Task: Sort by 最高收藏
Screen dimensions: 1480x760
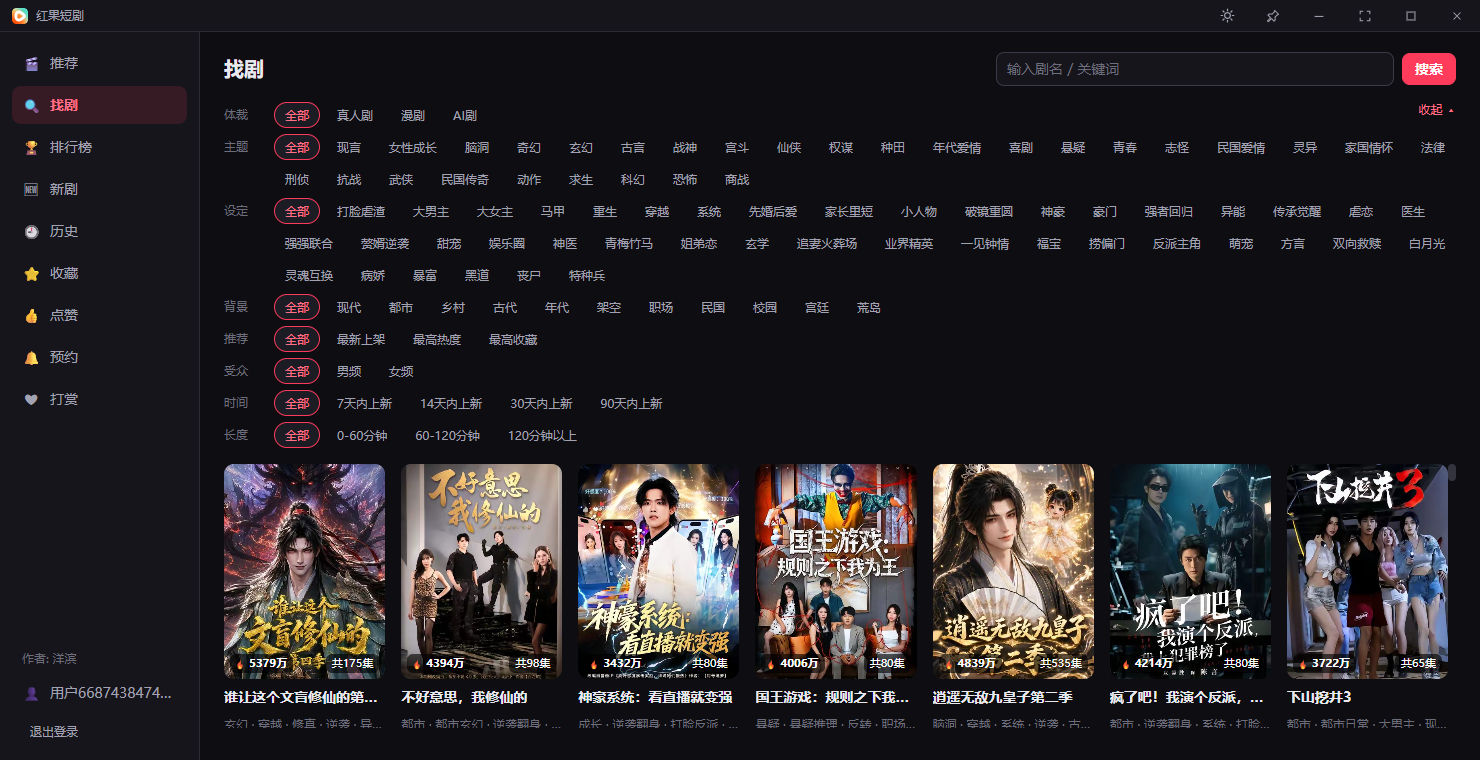Action: 513,340
